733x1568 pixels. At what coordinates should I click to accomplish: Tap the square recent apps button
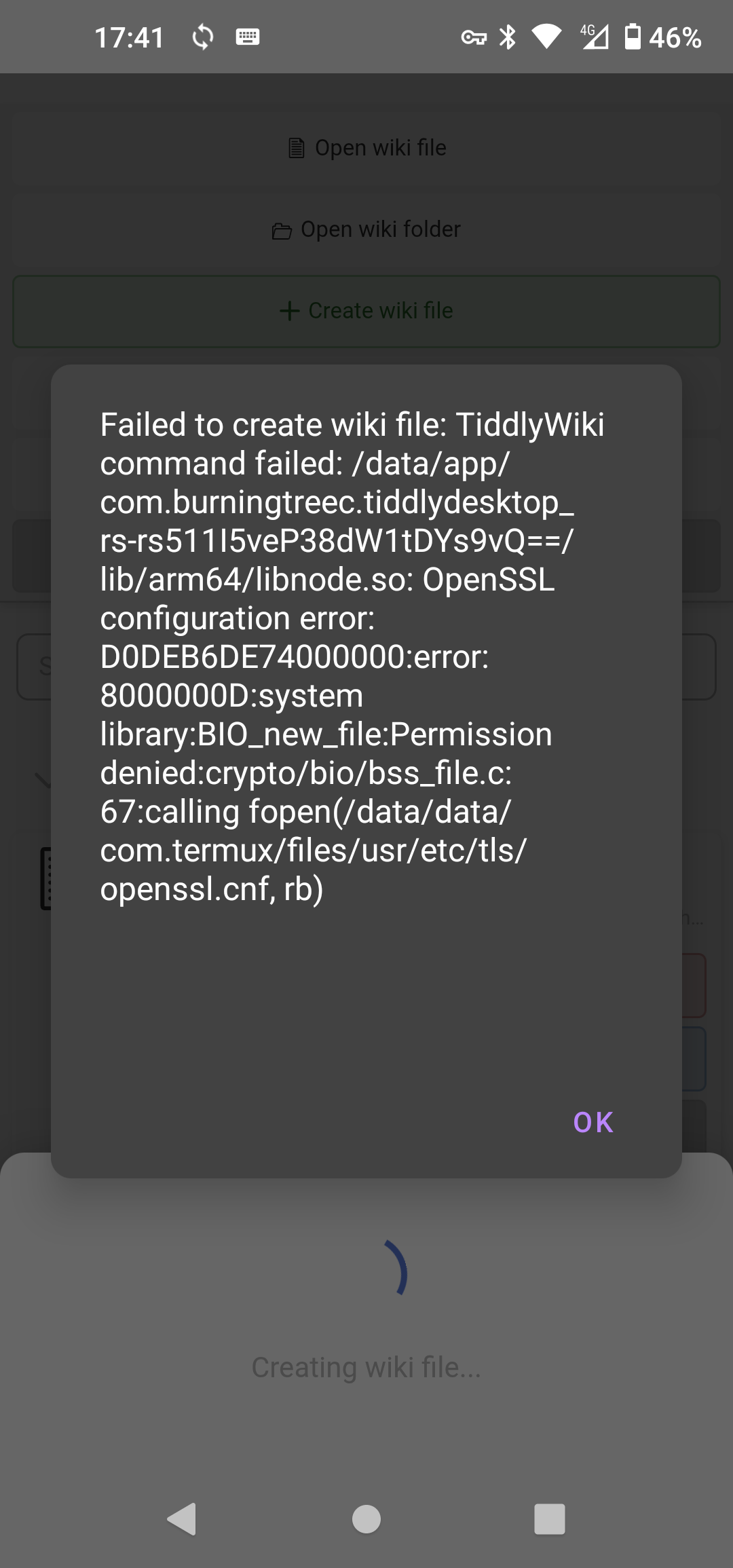[550, 1518]
